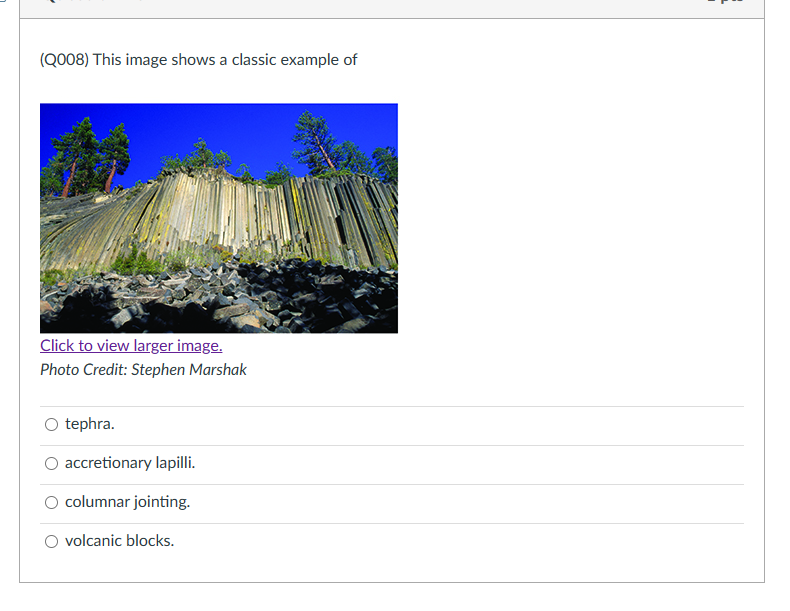Open the Click to view larger image link
The width and height of the screenshot is (790, 611).
[131, 346]
